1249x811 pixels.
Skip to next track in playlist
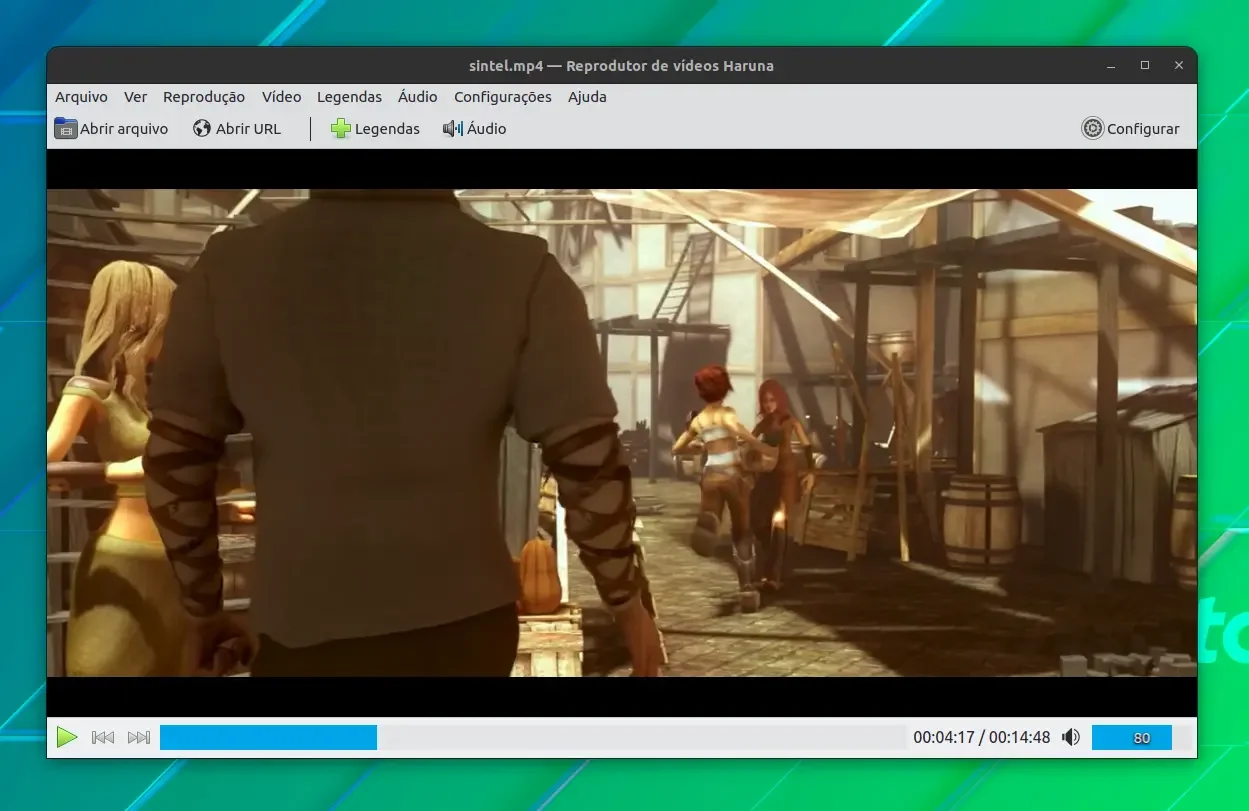(139, 738)
